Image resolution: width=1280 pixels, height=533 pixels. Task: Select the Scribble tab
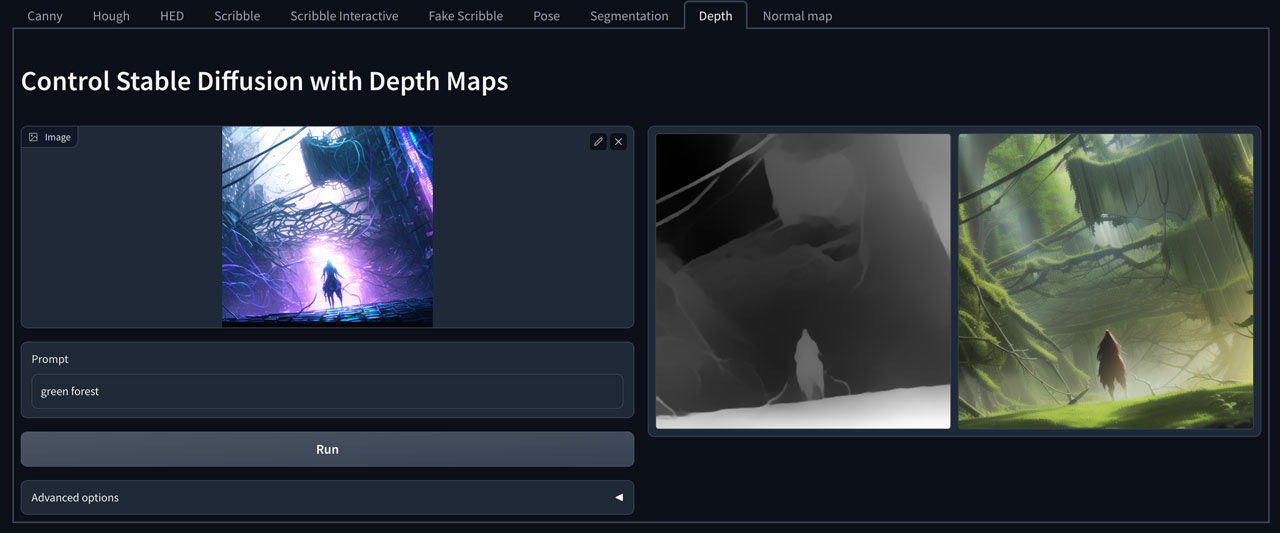click(237, 16)
